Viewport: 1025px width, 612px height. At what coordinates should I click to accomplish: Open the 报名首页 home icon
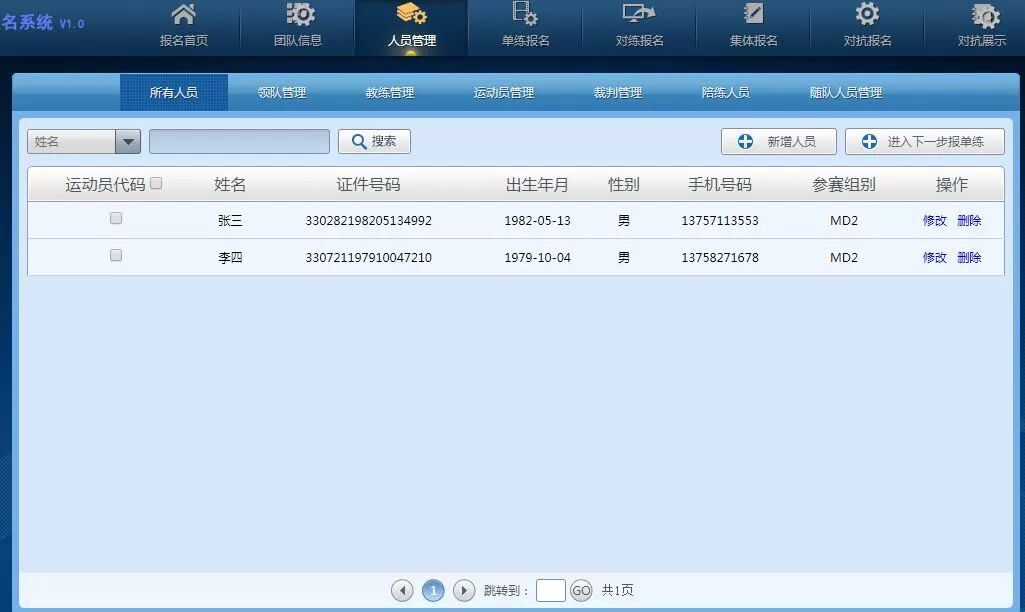pyautogui.click(x=184, y=15)
